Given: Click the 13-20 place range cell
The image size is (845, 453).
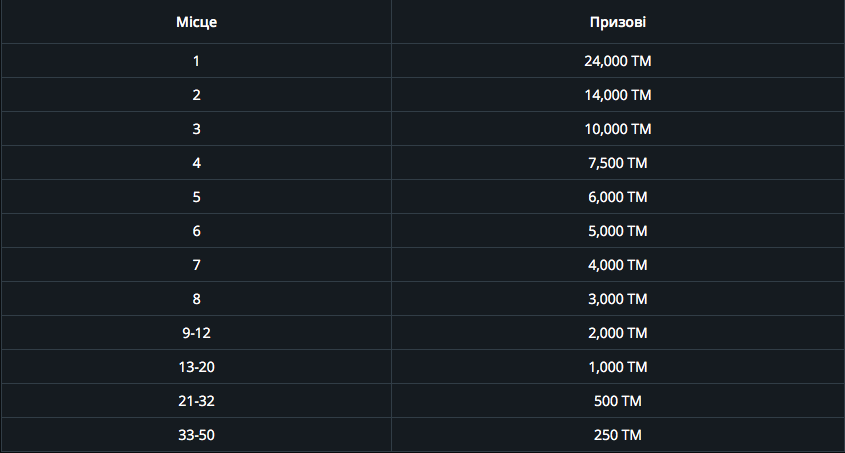Looking at the screenshot, I should coord(196,366).
